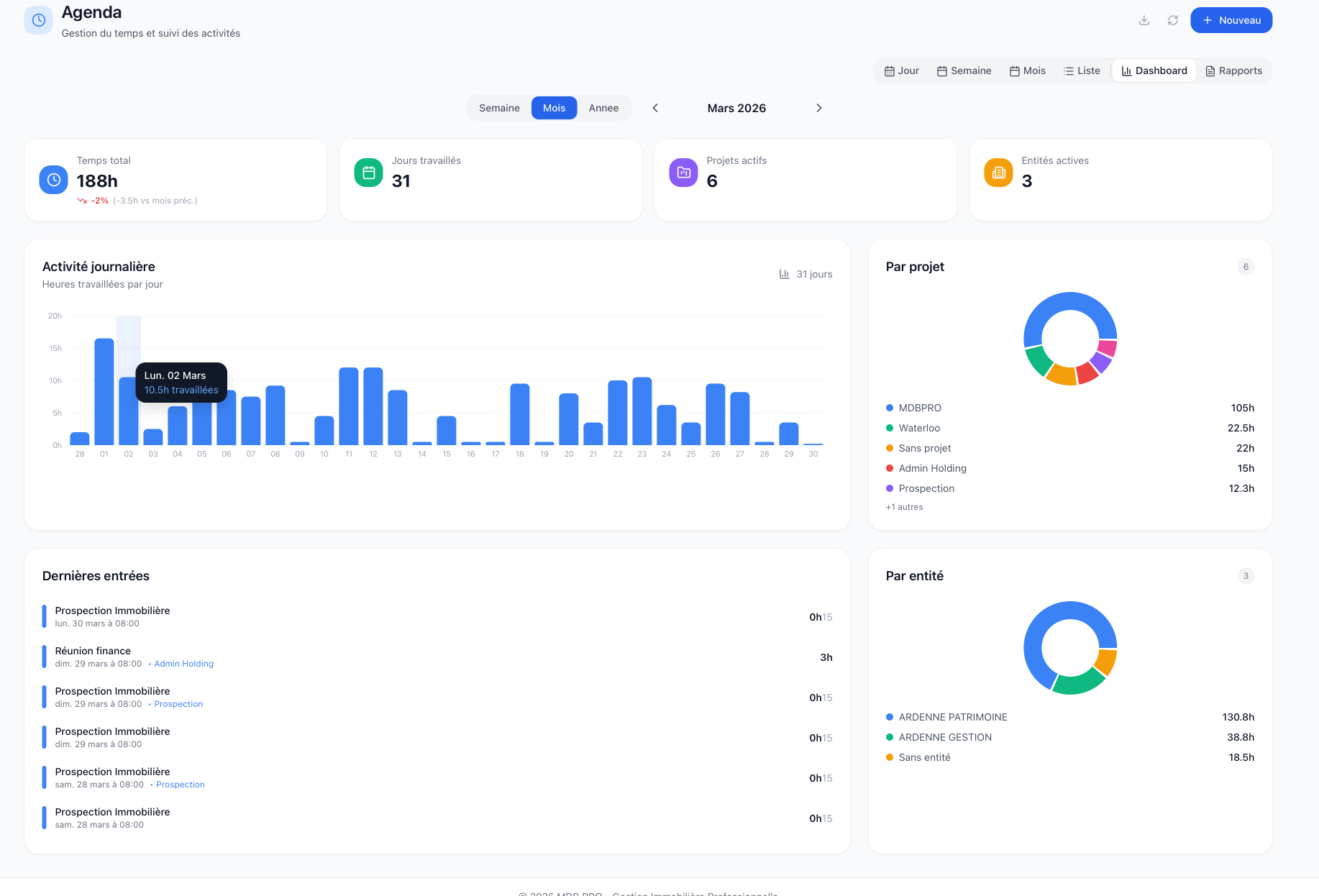Switch to the Mois view tab with calendar icon
The height and width of the screenshot is (896, 1319).
[1028, 70]
